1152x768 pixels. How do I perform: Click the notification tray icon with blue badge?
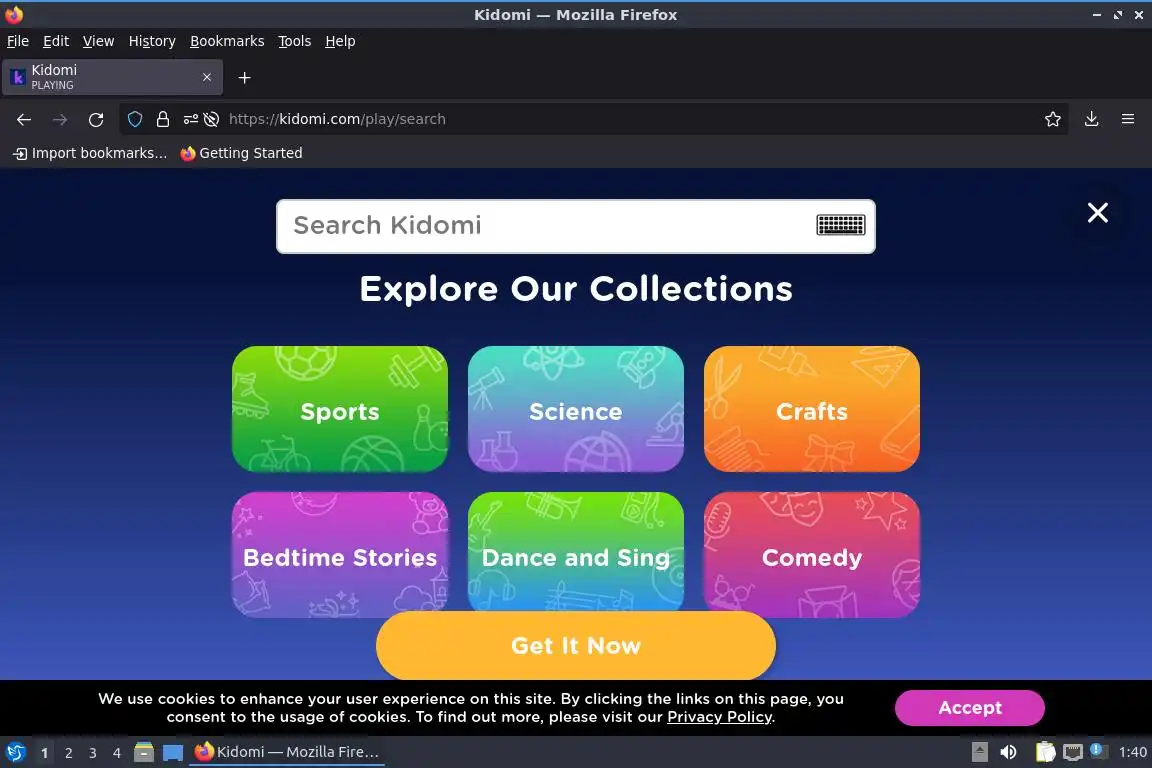(1097, 750)
